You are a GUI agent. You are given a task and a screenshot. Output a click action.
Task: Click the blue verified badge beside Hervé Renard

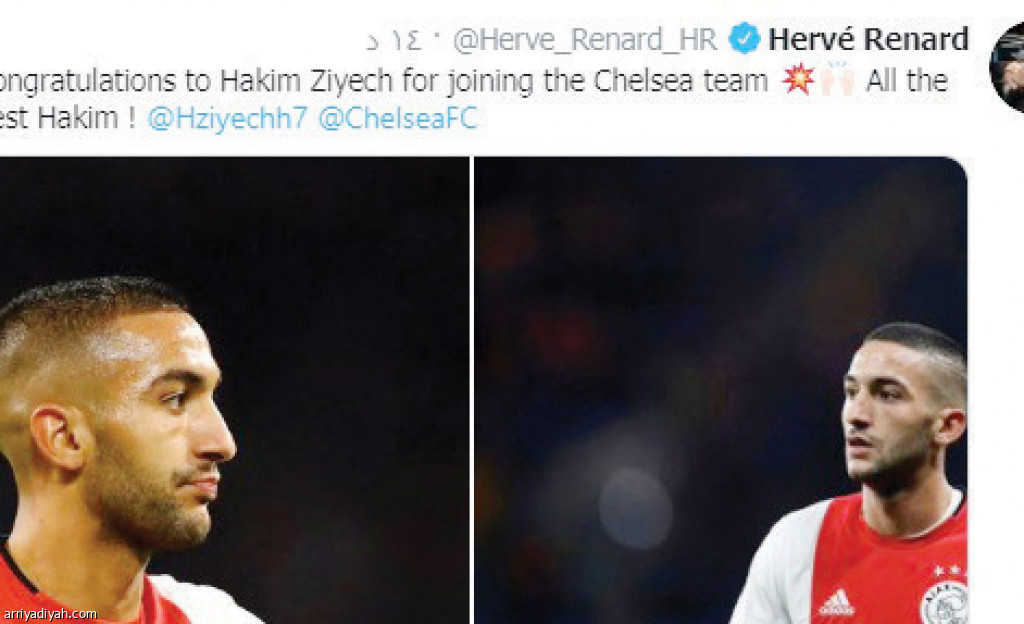click(744, 39)
